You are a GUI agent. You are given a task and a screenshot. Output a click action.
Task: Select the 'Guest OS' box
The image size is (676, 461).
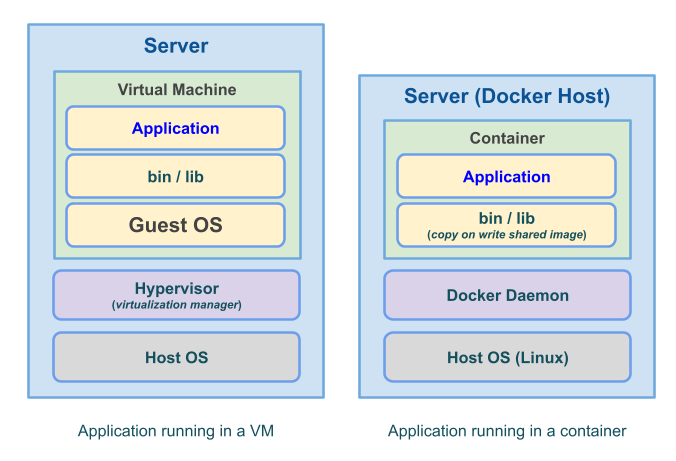[x=175, y=225]
